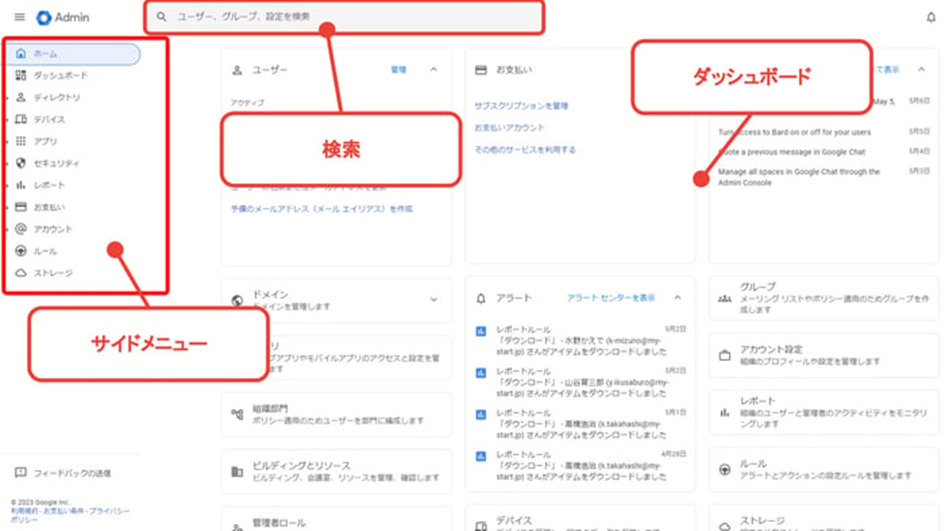Click アラート センターを表示 link
The image size is (945, 531).
coord(611,298)
